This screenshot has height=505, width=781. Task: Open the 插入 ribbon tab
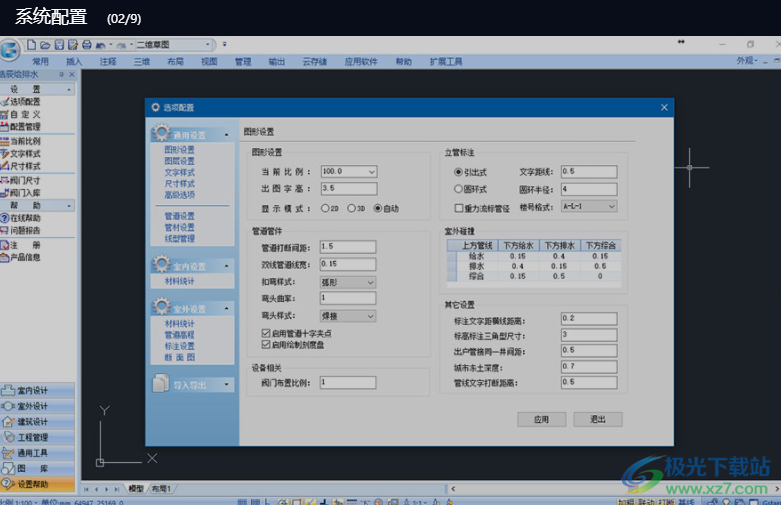(x=74, y=62)
